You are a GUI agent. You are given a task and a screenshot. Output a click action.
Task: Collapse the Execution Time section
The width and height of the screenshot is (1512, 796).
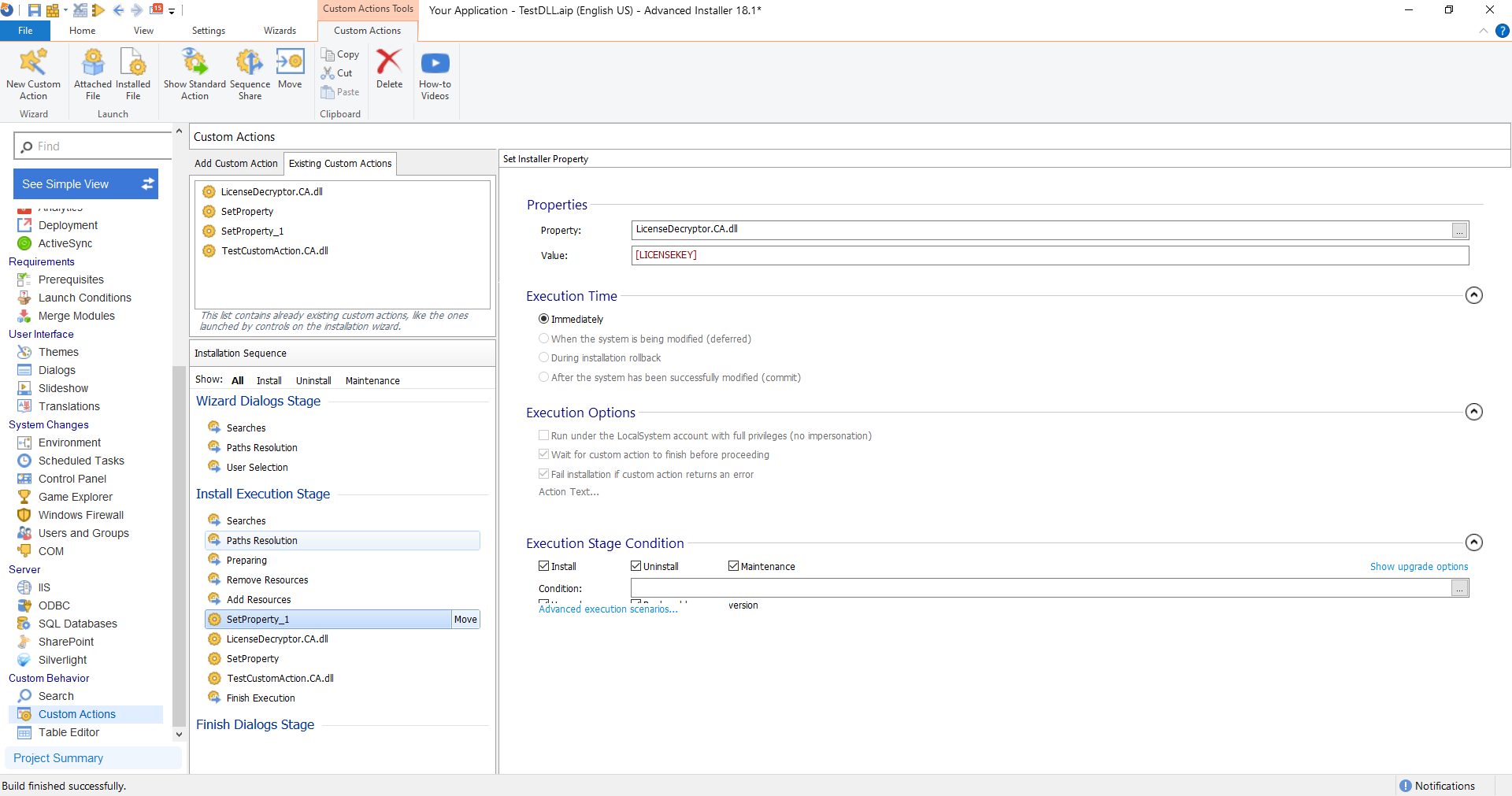tap(1473, 295)
